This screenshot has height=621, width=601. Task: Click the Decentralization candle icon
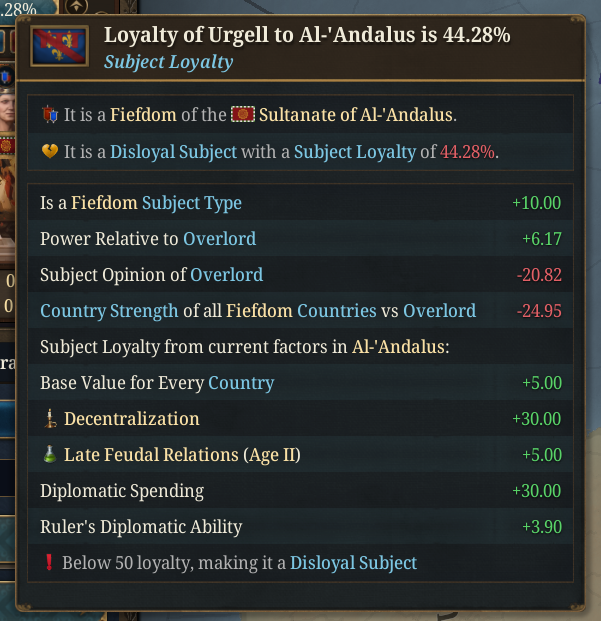tap(49, 419)
